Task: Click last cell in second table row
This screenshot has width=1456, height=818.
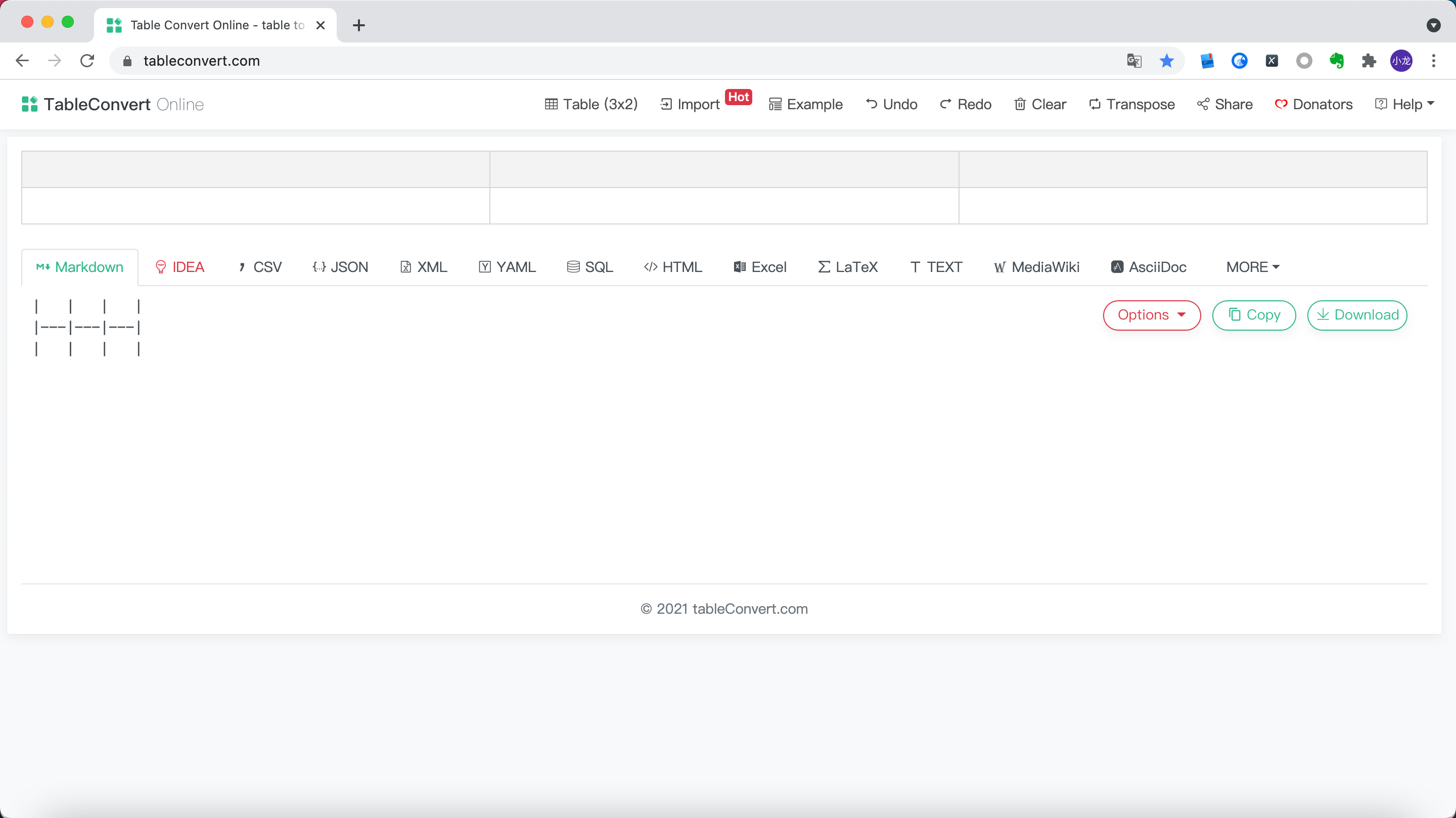Action: tap(1193, 206)
